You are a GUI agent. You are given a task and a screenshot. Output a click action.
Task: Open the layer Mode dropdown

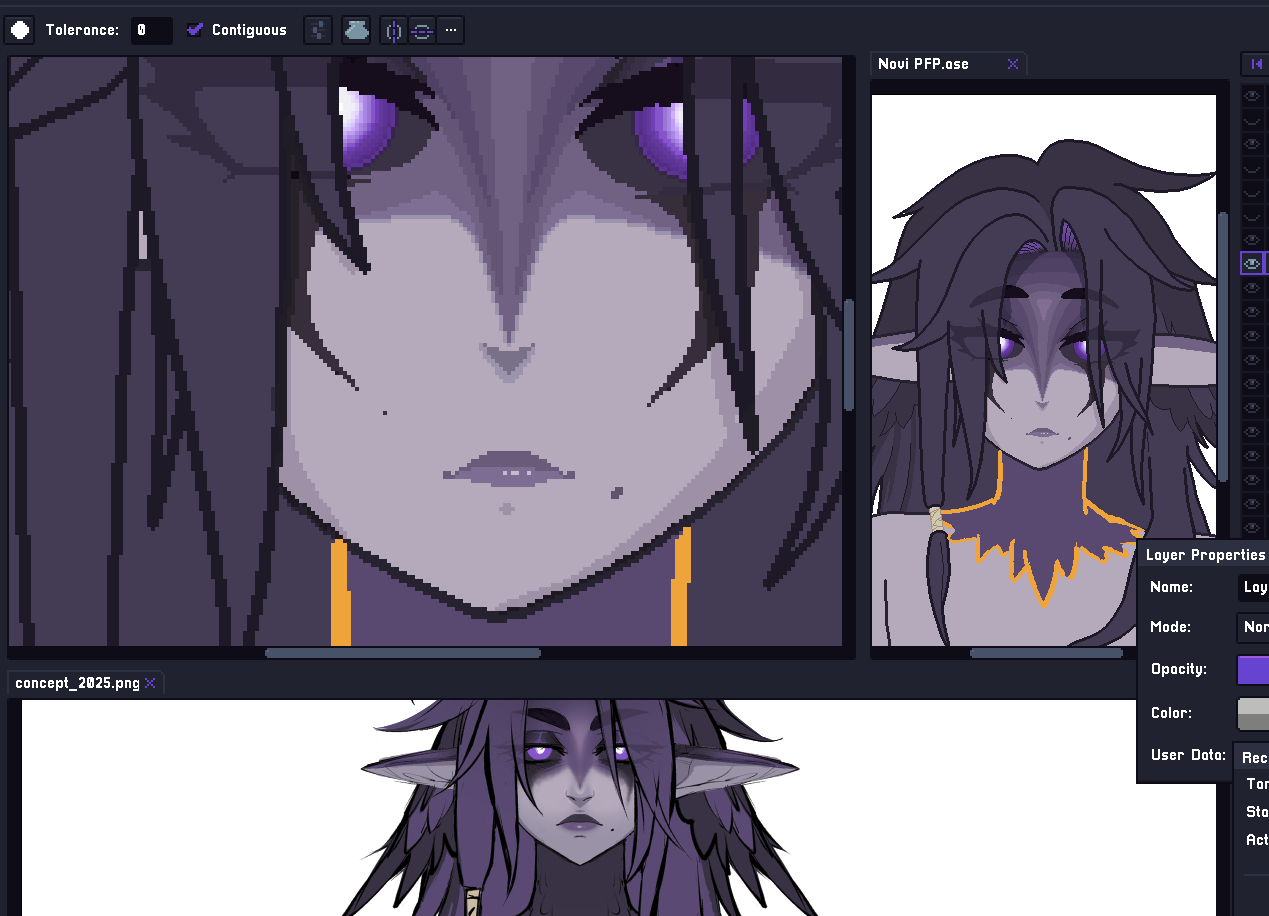1254,627
